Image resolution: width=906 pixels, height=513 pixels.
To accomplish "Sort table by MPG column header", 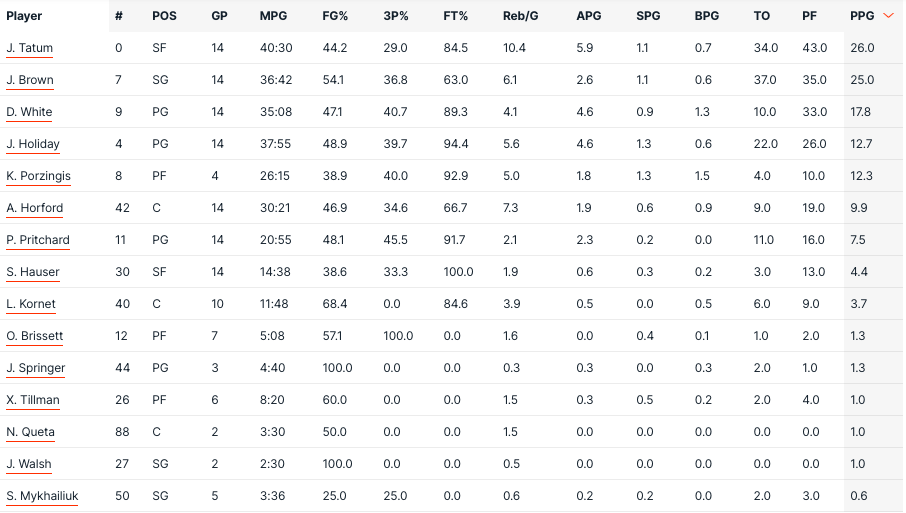I will coord(273,16).
